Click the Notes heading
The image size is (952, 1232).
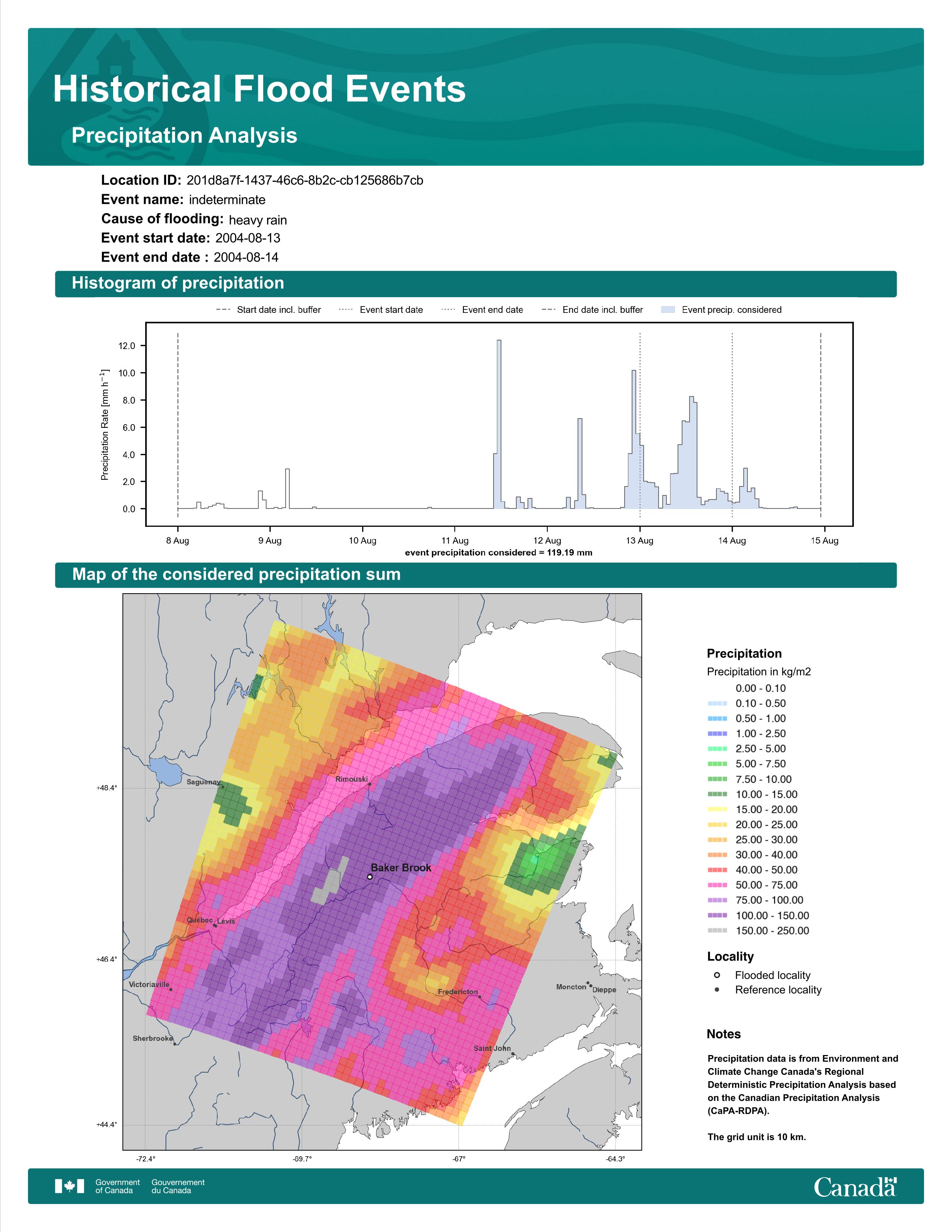click(724, 1034)
